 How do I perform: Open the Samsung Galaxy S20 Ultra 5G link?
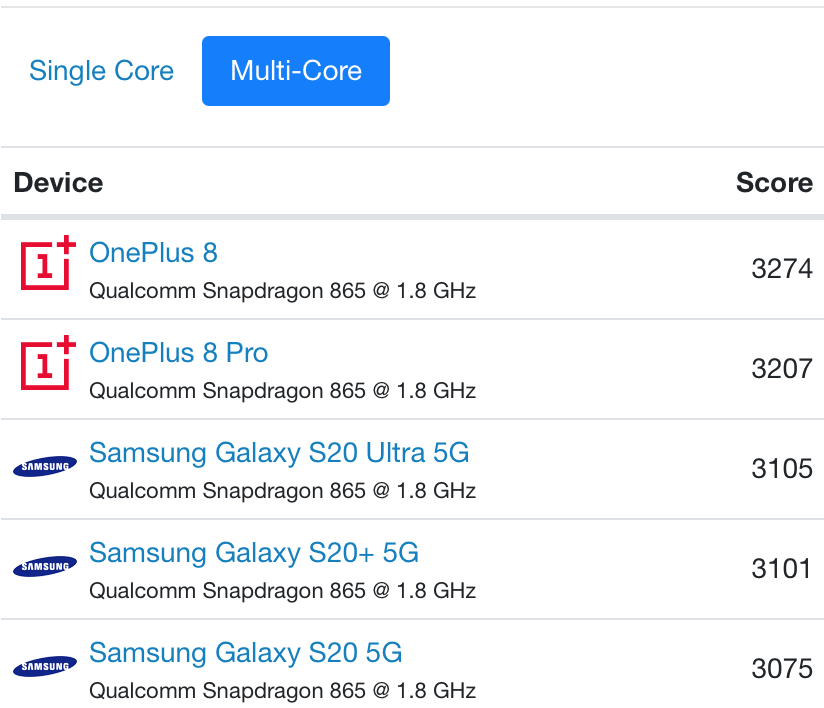[279, 453]
